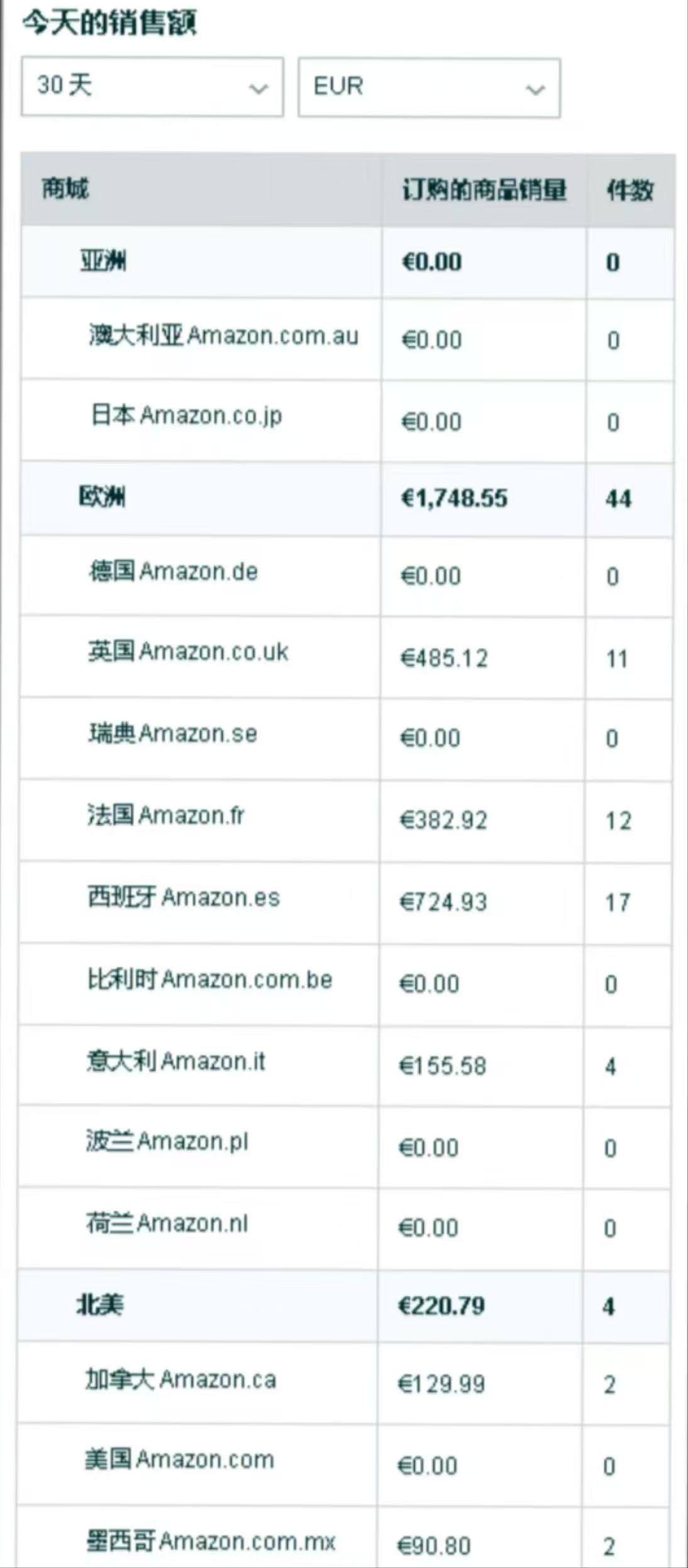This screenshot has width=688, height=1568.
Task: Open the 30 天 time range dropdown
Action: coord(152,87)
